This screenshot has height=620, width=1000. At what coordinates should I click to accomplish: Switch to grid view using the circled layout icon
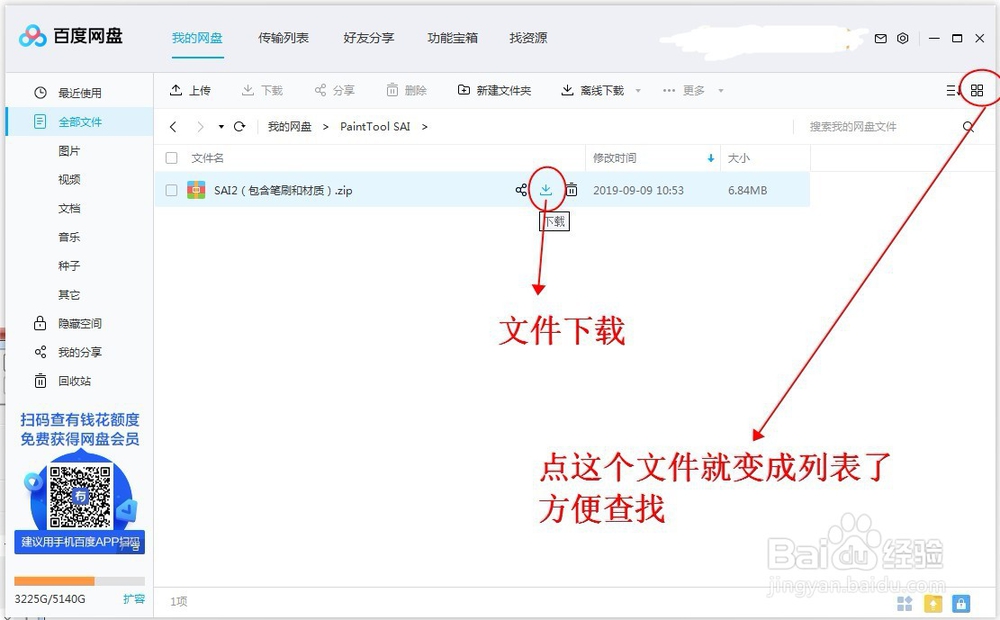(x=978, y=89)
